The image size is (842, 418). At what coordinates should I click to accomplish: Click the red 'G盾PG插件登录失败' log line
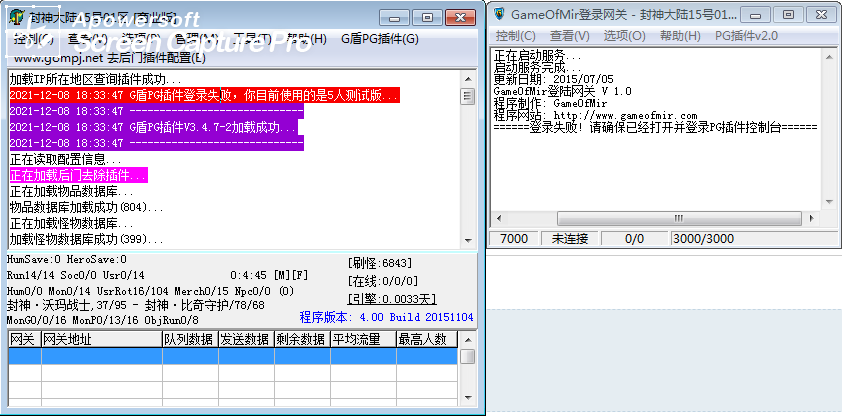(x=205, y=96)
